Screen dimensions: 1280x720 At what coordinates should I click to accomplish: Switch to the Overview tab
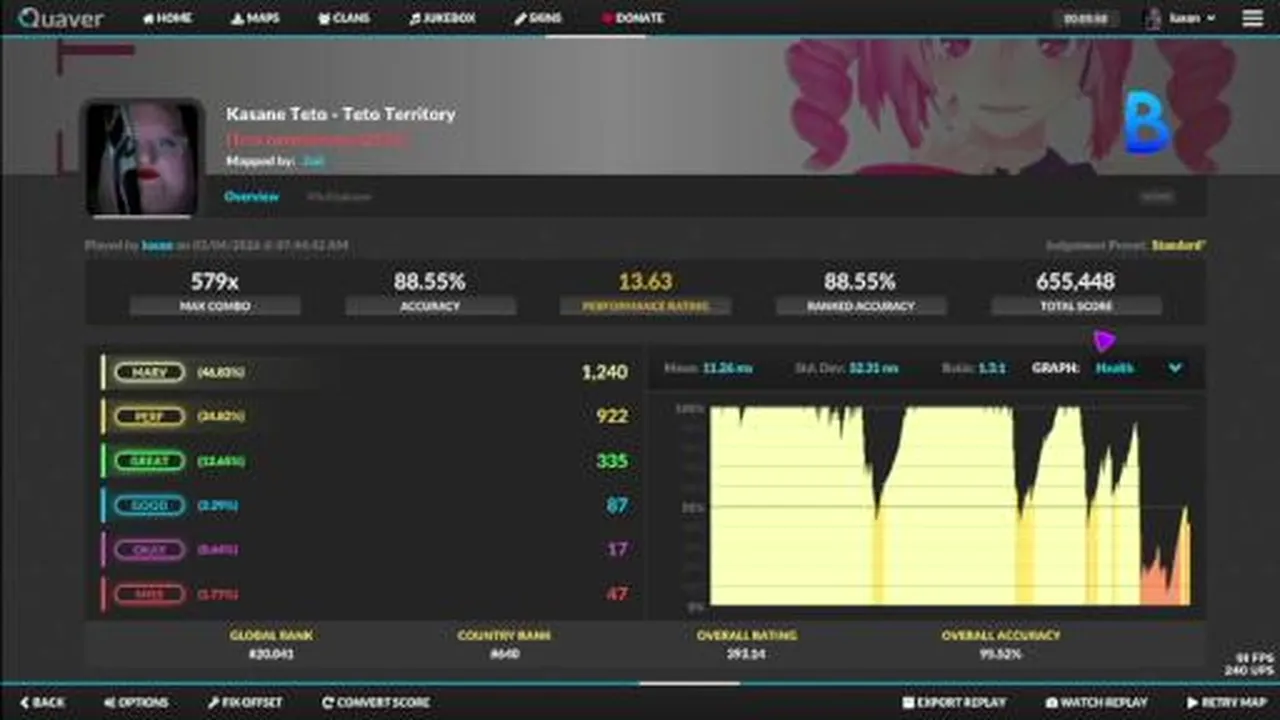pyautogui.click(x=251, y=197)
